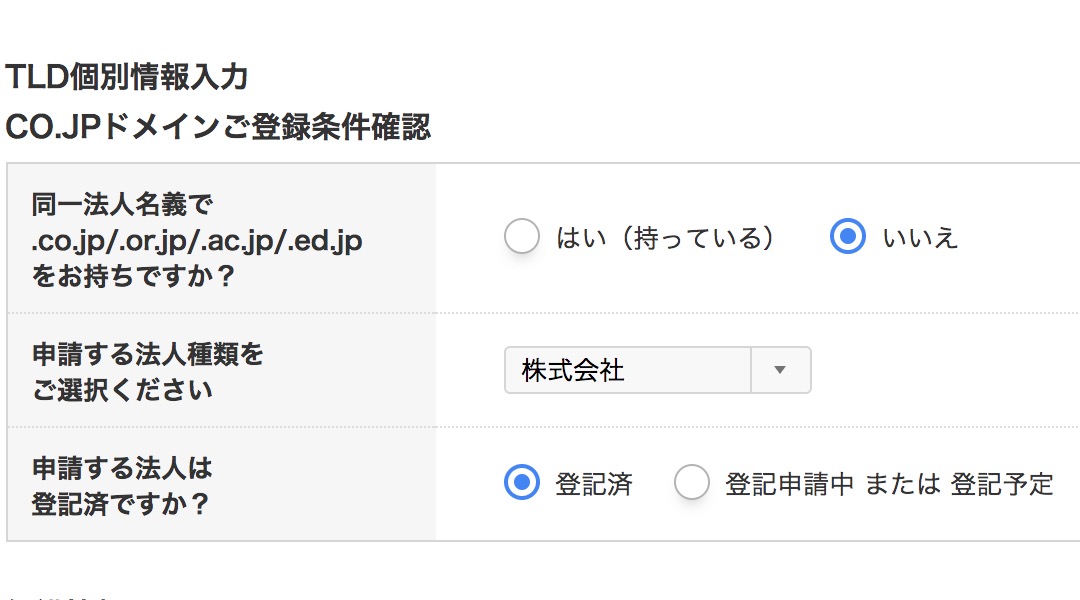
Task: Open the dropdown arrow beside 株式会社
Action: 780,371
